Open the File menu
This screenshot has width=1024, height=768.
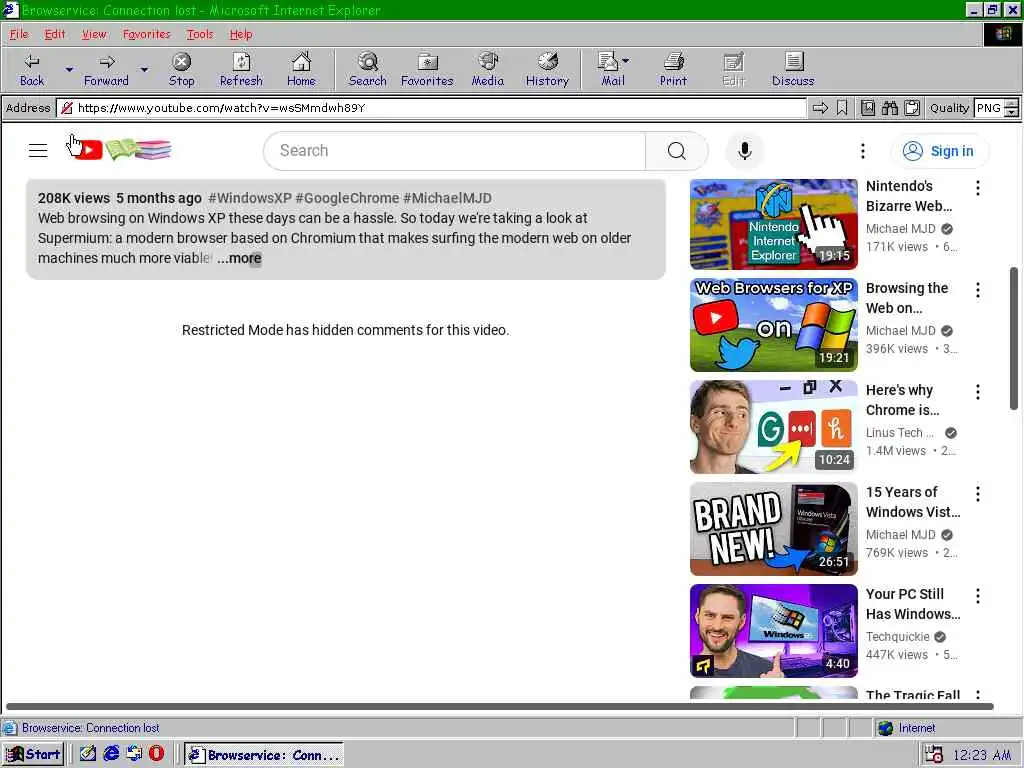(x=19, y=35)
